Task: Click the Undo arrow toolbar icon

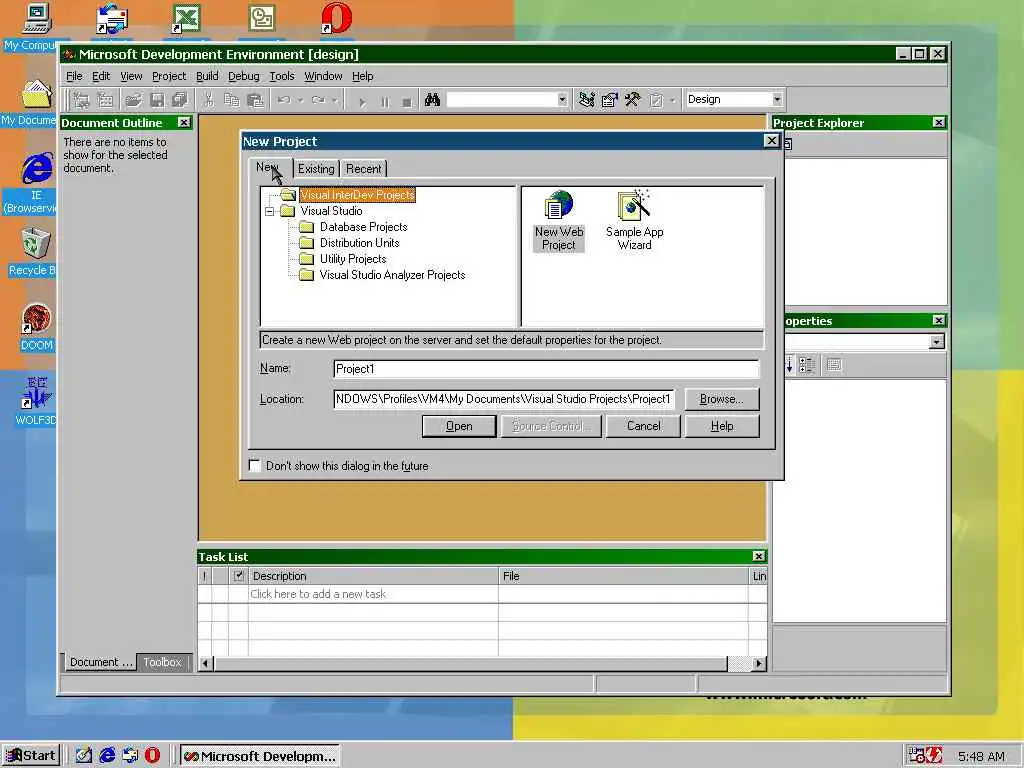Action: point(284,100)
